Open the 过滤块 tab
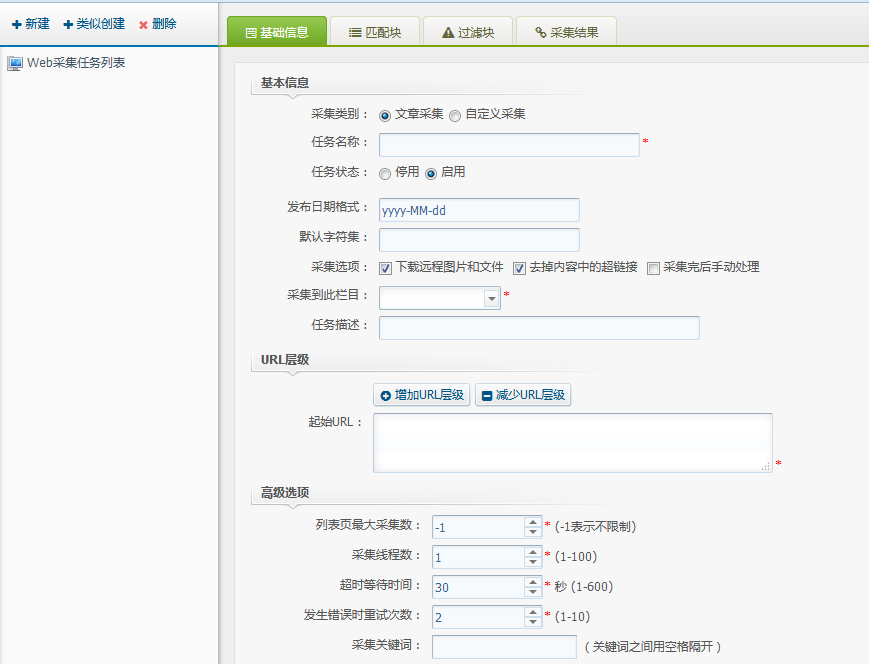The image size is (869, 664). pos(468,32)
